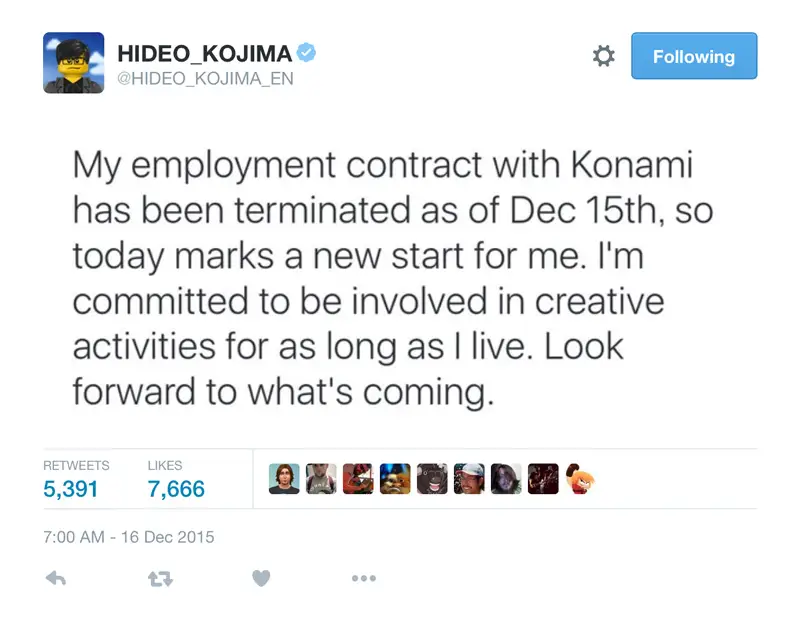Open the @HIDEO_KOJIMA_EN handle link
The image size is (800, 624).
(206, 78)
